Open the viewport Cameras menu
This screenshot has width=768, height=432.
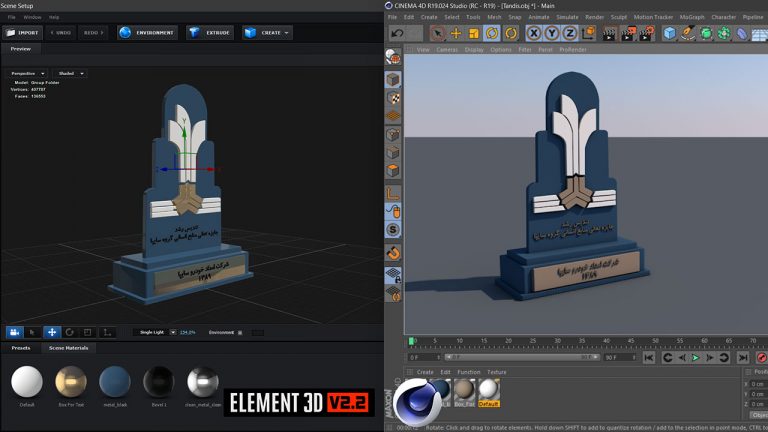point(447,50)
